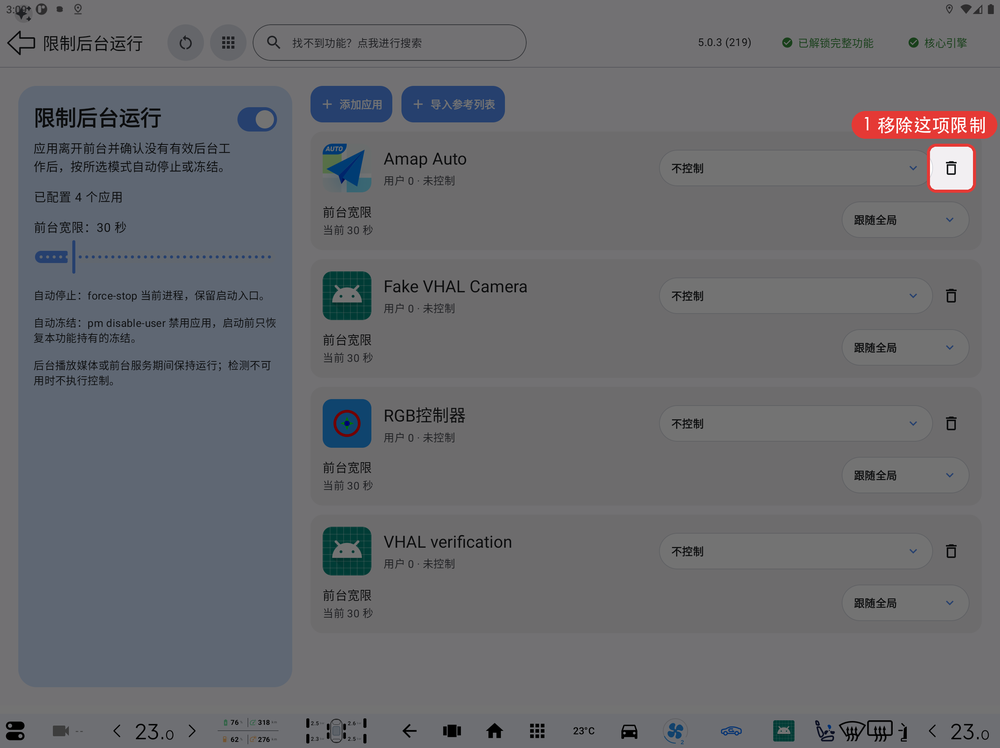Click the 导入参考列表 button
This screenshot has width=1000, height=748.
pos(453,104)
